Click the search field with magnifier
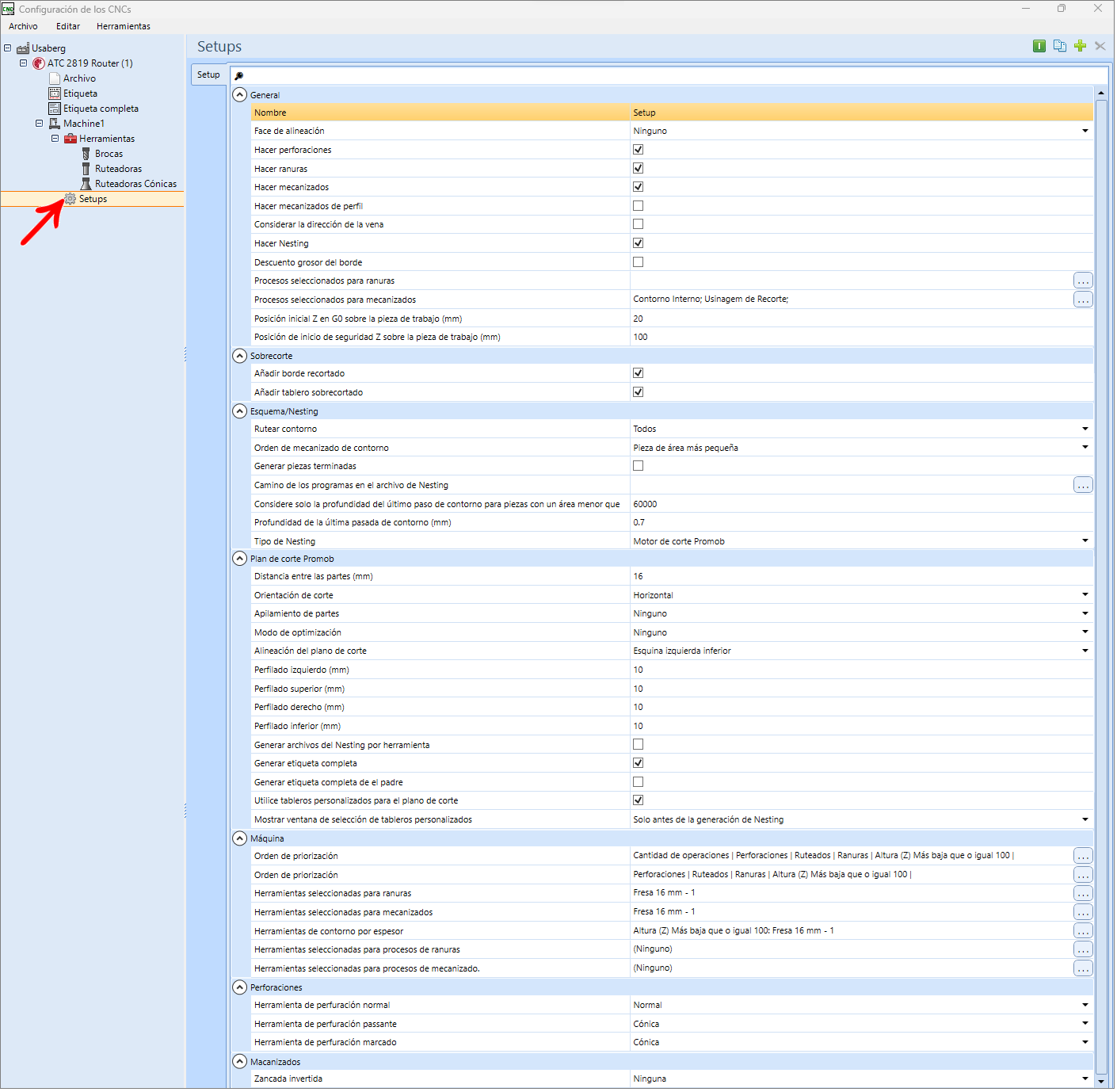Screen dimensions: 1117x1092 tap(670, 76)
